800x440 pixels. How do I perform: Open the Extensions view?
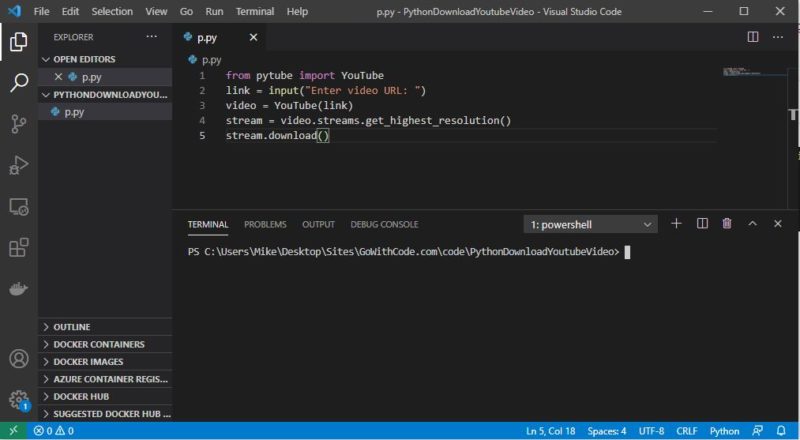[18, 248]
